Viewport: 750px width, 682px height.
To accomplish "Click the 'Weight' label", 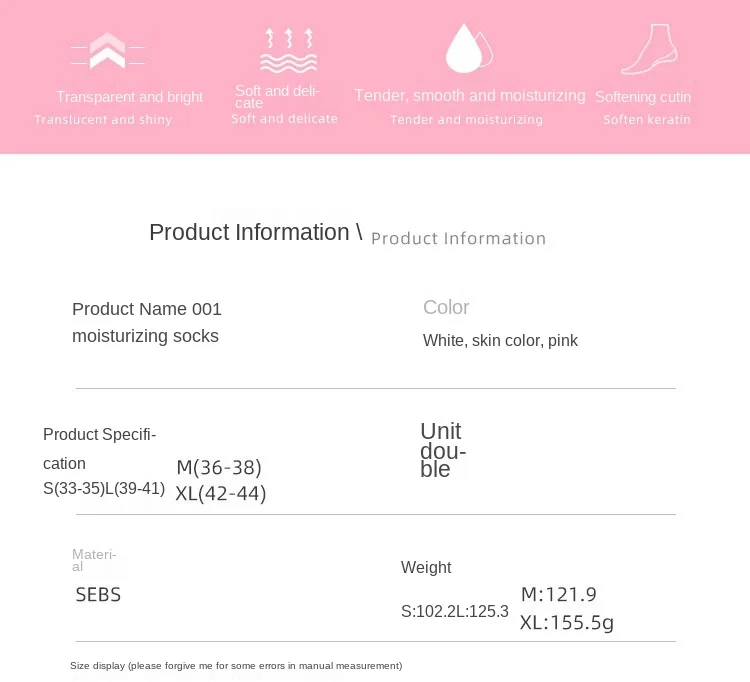I will pyautogui.click(x=426, y=567).
